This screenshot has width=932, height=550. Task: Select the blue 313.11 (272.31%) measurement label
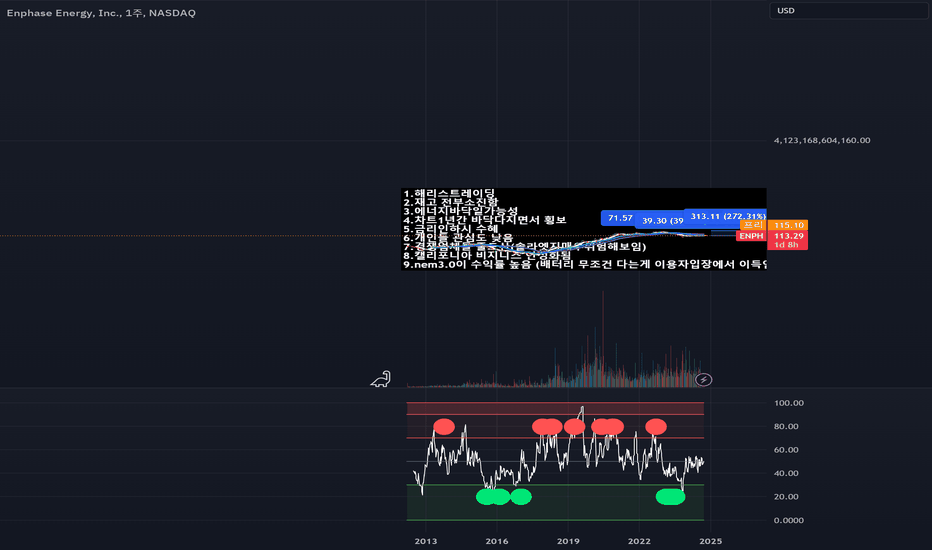click(727, 216)
